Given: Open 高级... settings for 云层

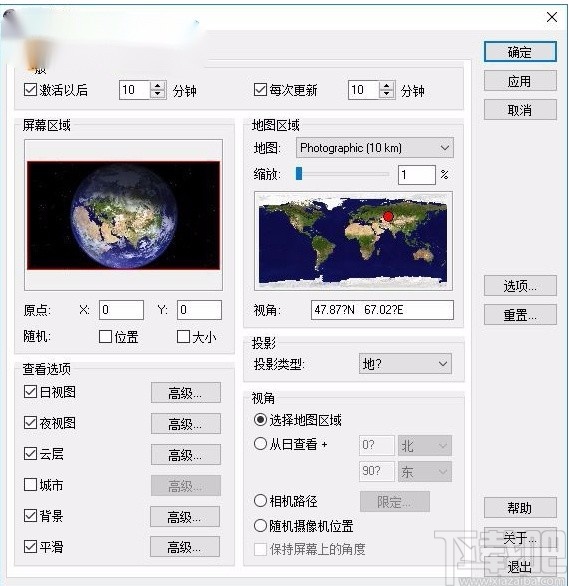Looking at the screenshot, I should 186,454.
